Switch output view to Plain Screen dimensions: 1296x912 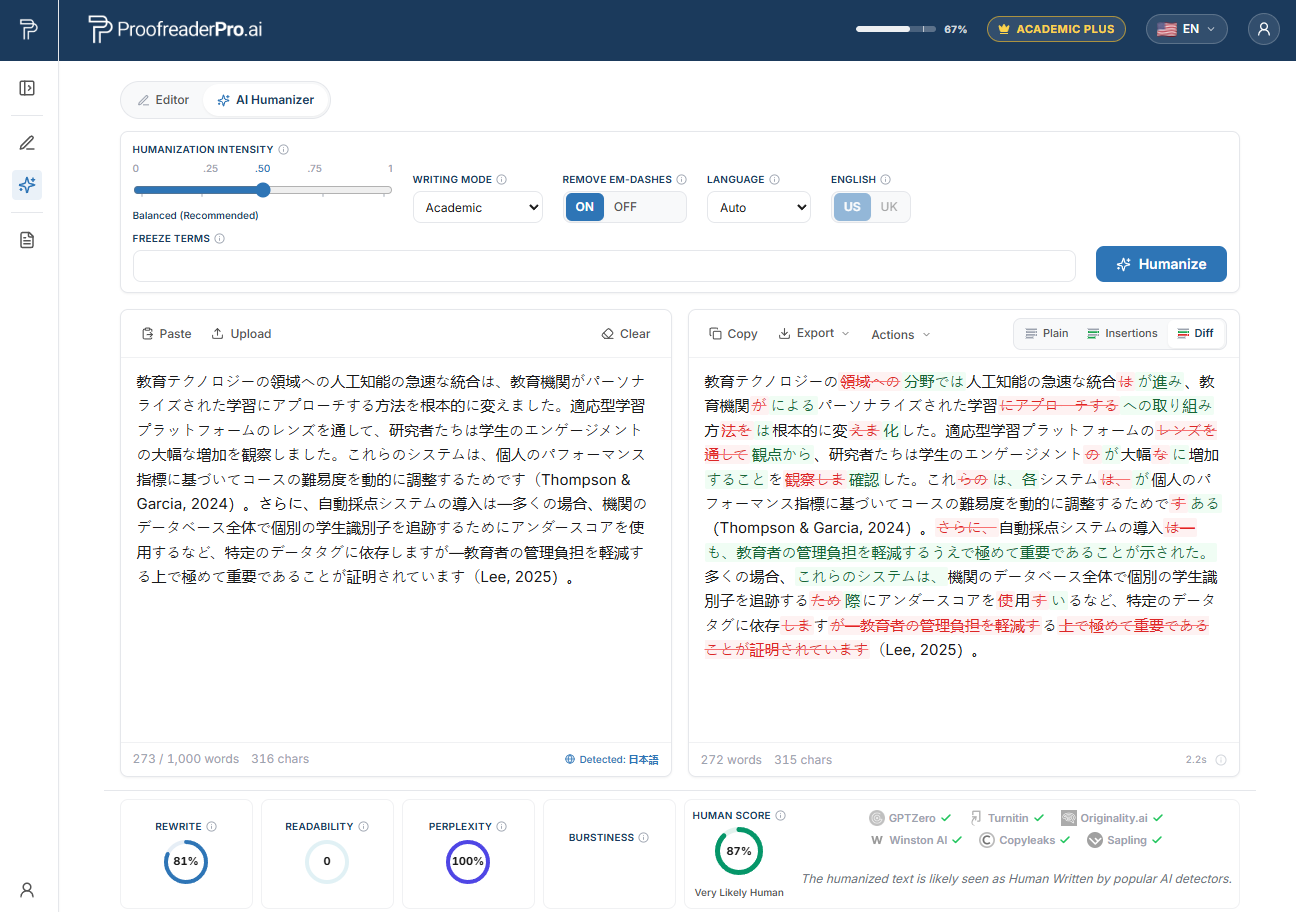(x=1047, y=334)
